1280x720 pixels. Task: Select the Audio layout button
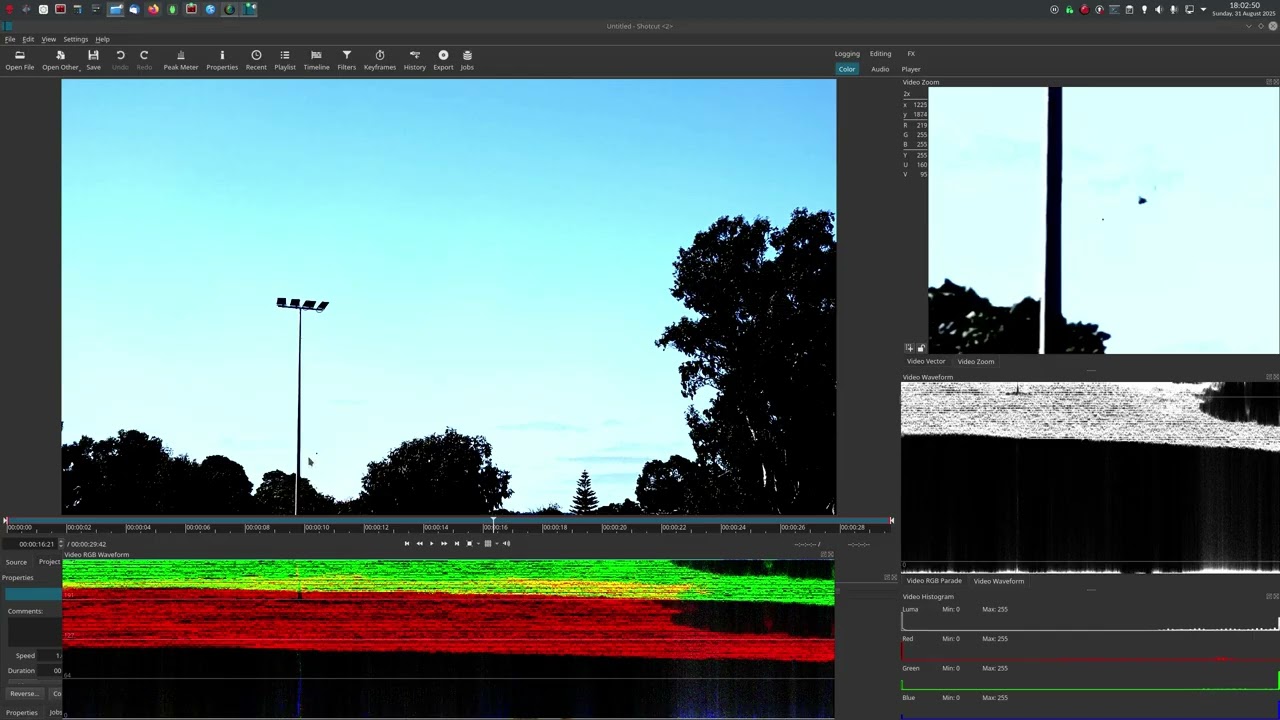[880, 69]
